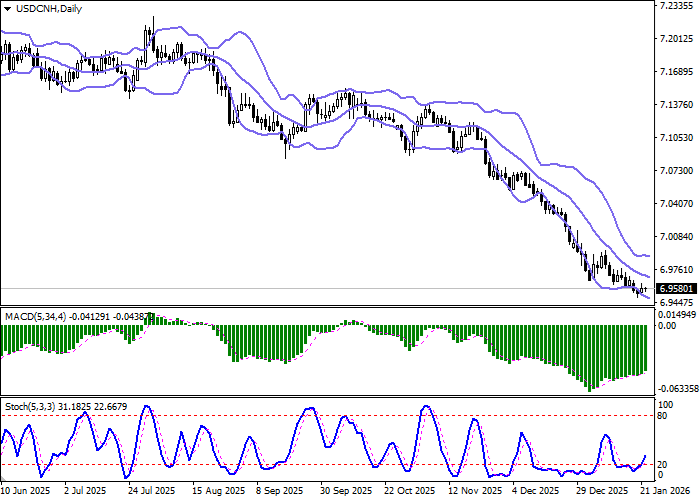
Task: Click the 7.00860 price axis label
Action: point(677,237)
